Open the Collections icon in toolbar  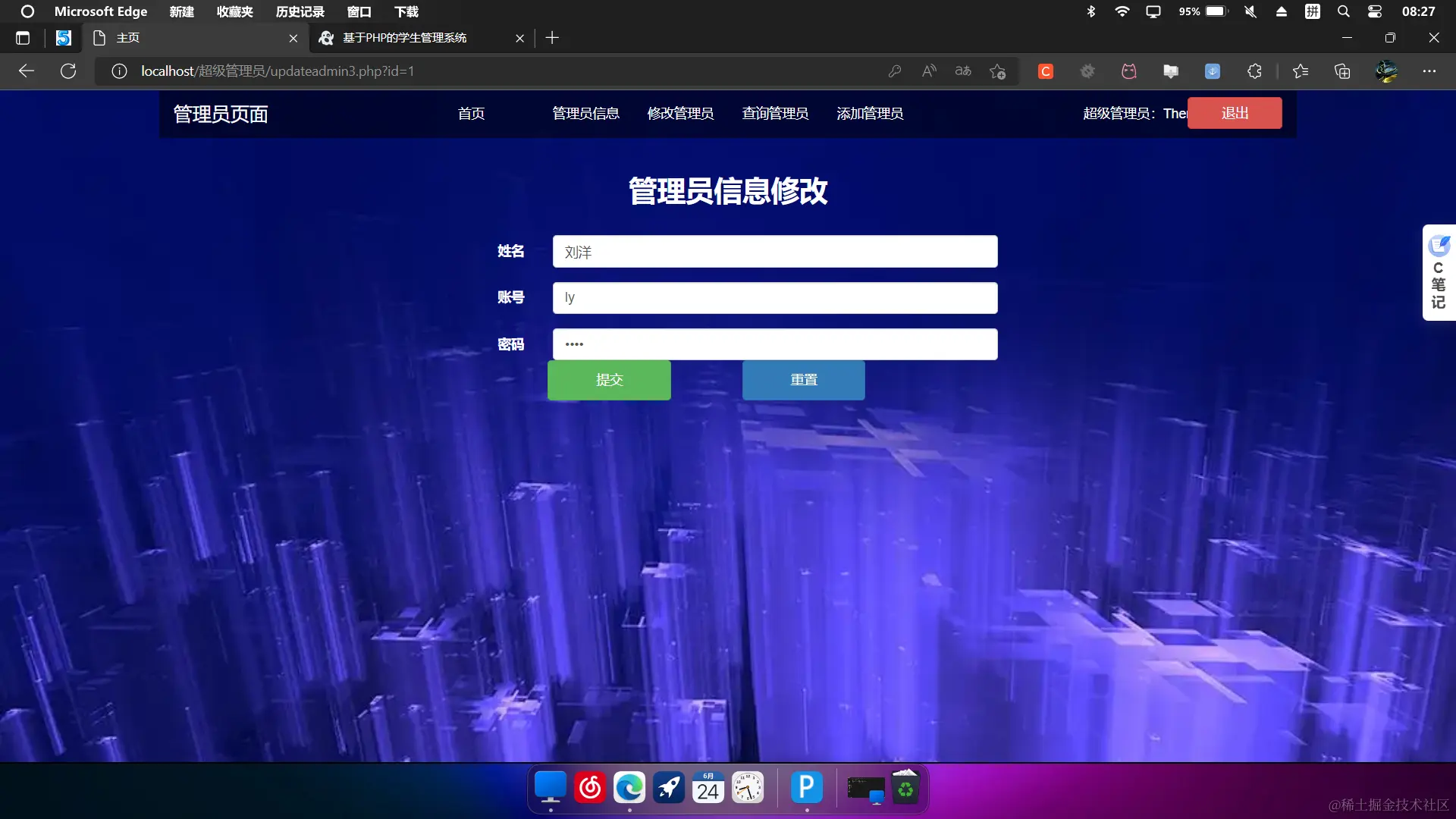coord(1342,71)
